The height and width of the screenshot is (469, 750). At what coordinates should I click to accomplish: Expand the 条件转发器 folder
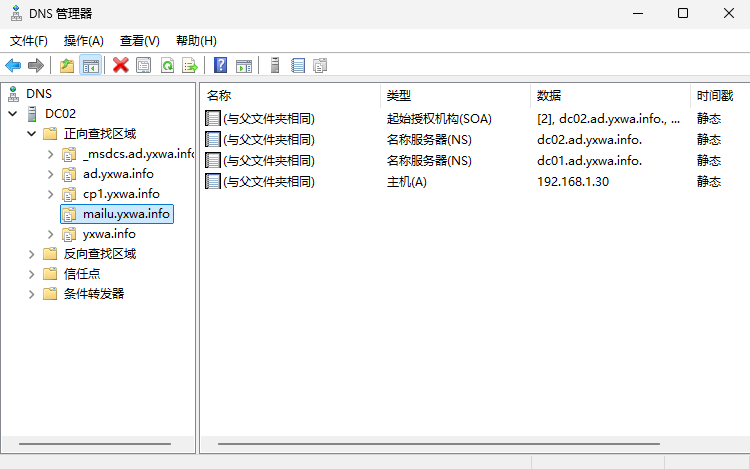point(32,294)
